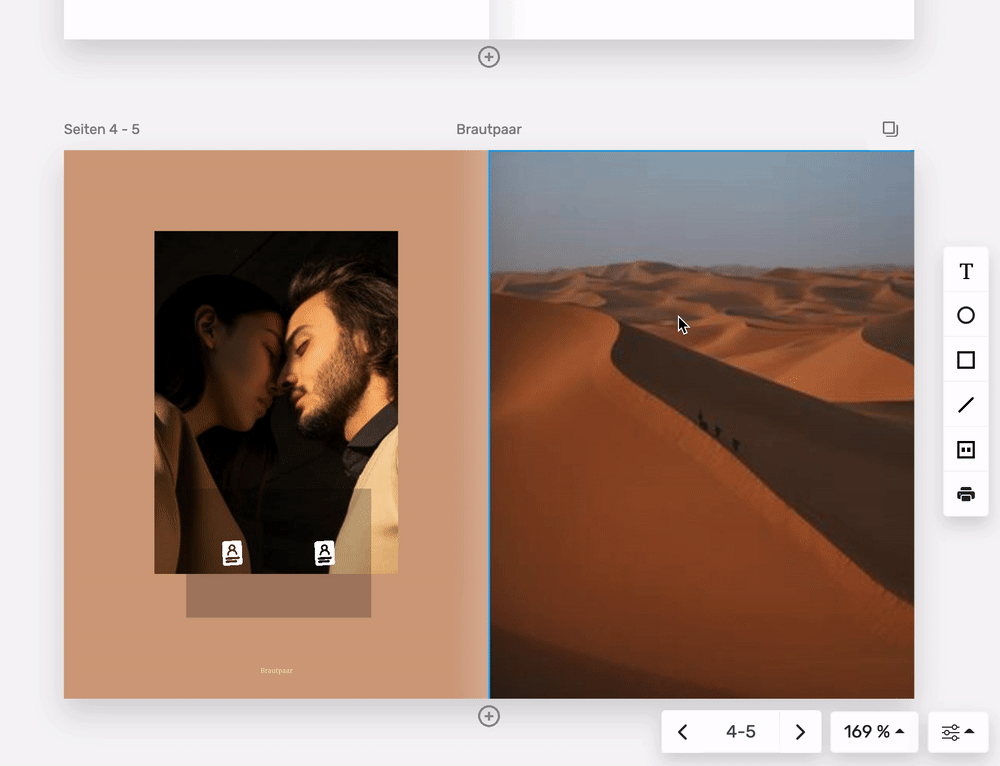Image resolution: width=1000 pixels, height=766 pixels.
Task: Click the right portrait placeholder icon
Action: 324,553
